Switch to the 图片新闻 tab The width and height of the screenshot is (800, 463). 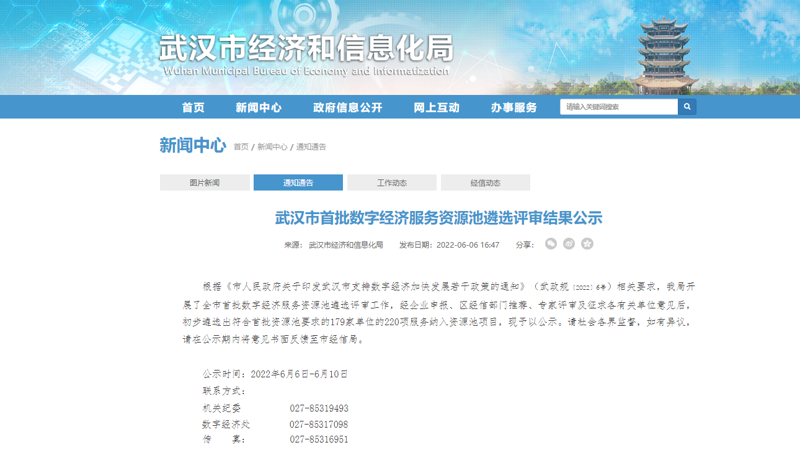coord(204,183)
